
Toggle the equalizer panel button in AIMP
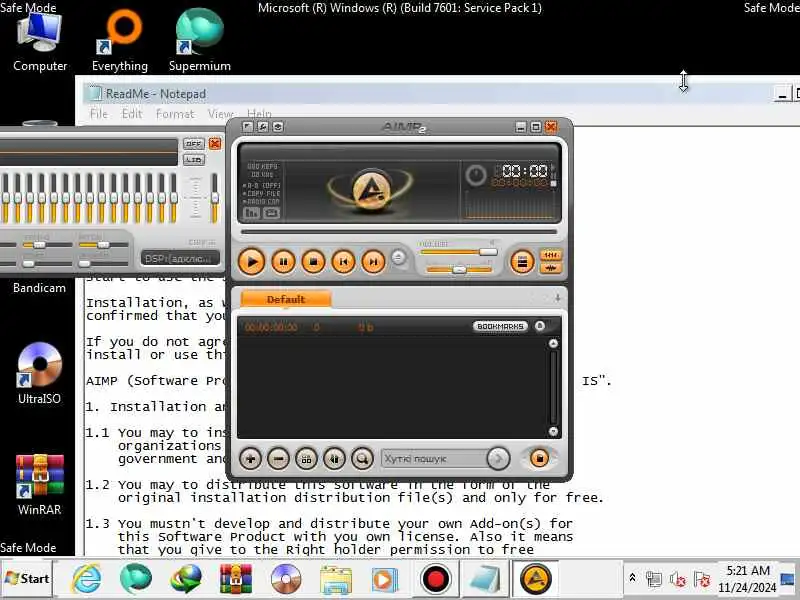click(x=551, y=255)
